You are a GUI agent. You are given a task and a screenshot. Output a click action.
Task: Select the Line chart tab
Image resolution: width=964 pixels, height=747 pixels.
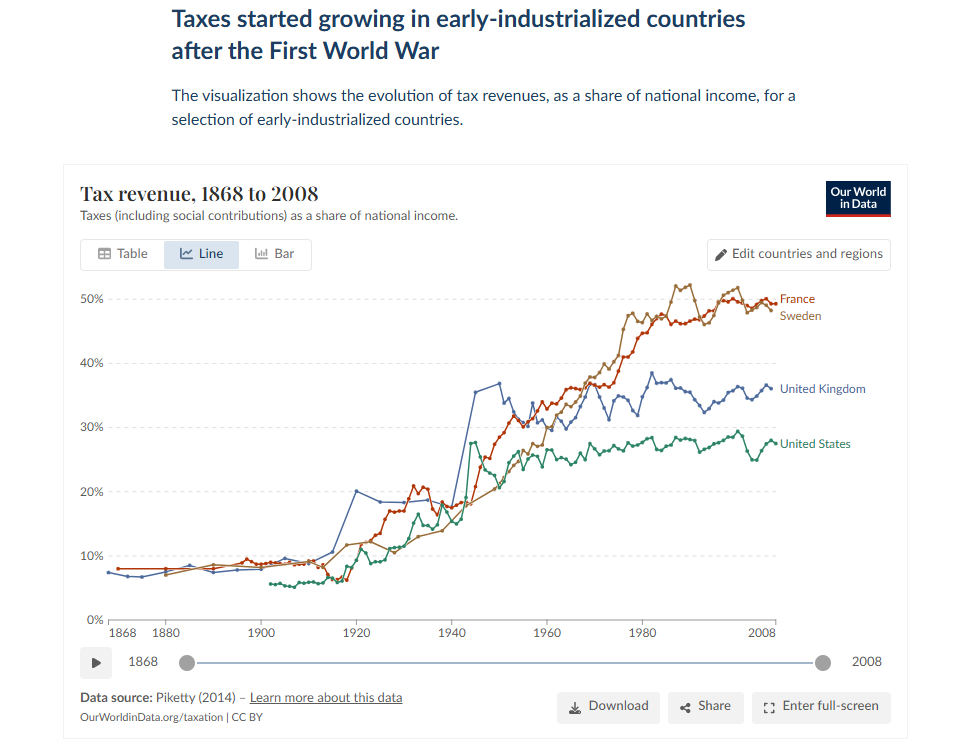coord(201,254)
